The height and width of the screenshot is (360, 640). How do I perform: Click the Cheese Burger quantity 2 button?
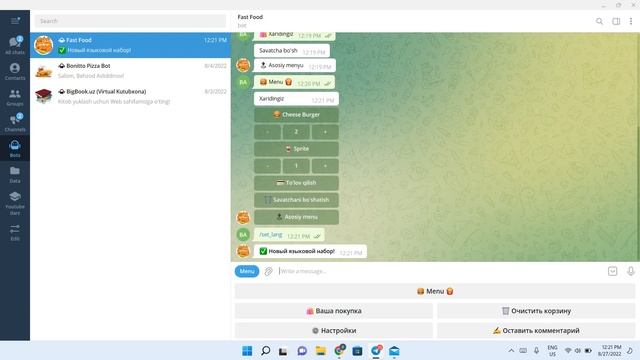coord(296,132)
